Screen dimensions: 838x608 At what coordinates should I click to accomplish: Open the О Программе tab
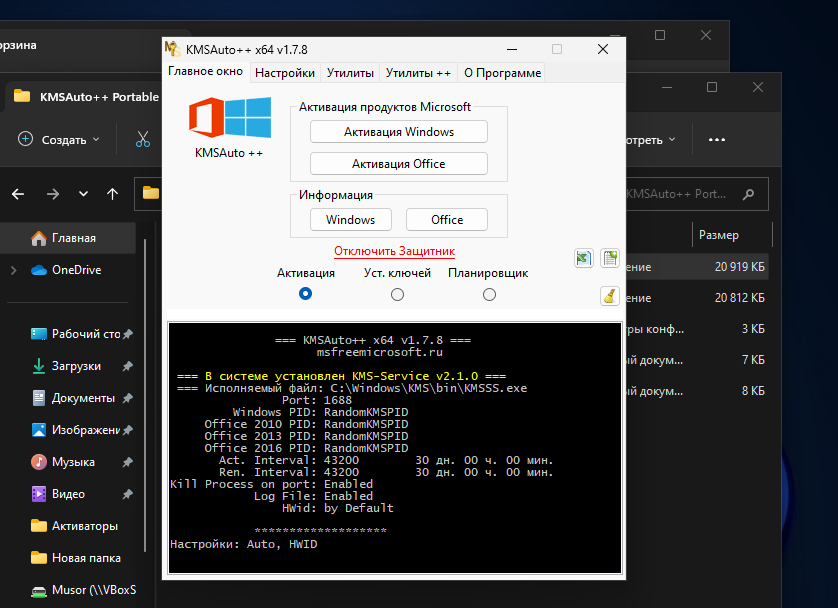[x=502, y=73]
